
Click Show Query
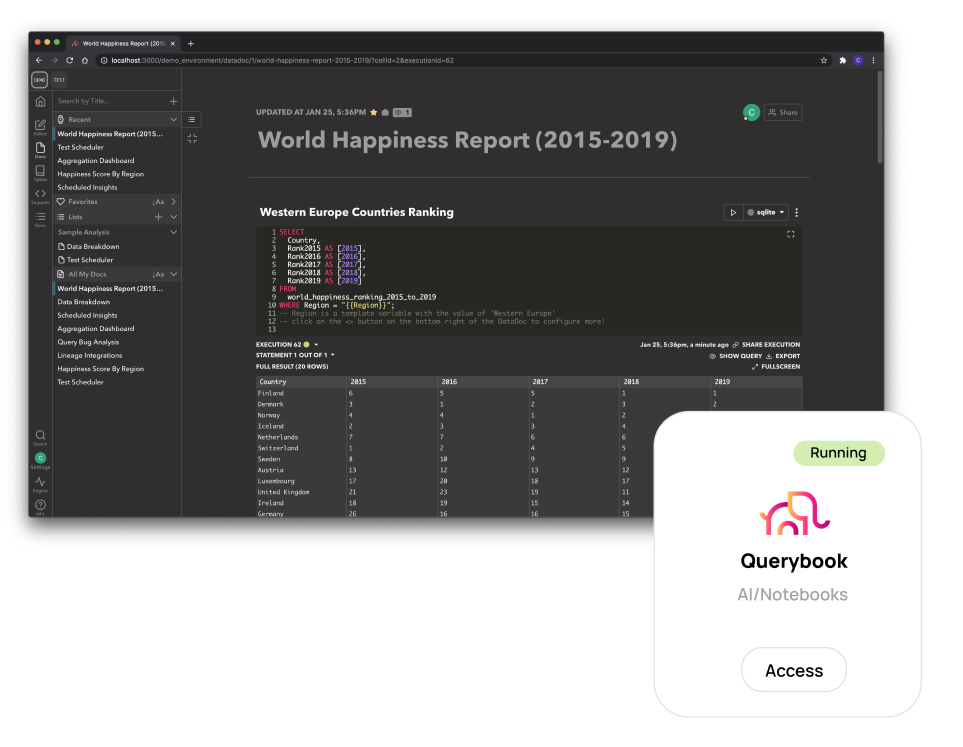[x=736, y=356]
